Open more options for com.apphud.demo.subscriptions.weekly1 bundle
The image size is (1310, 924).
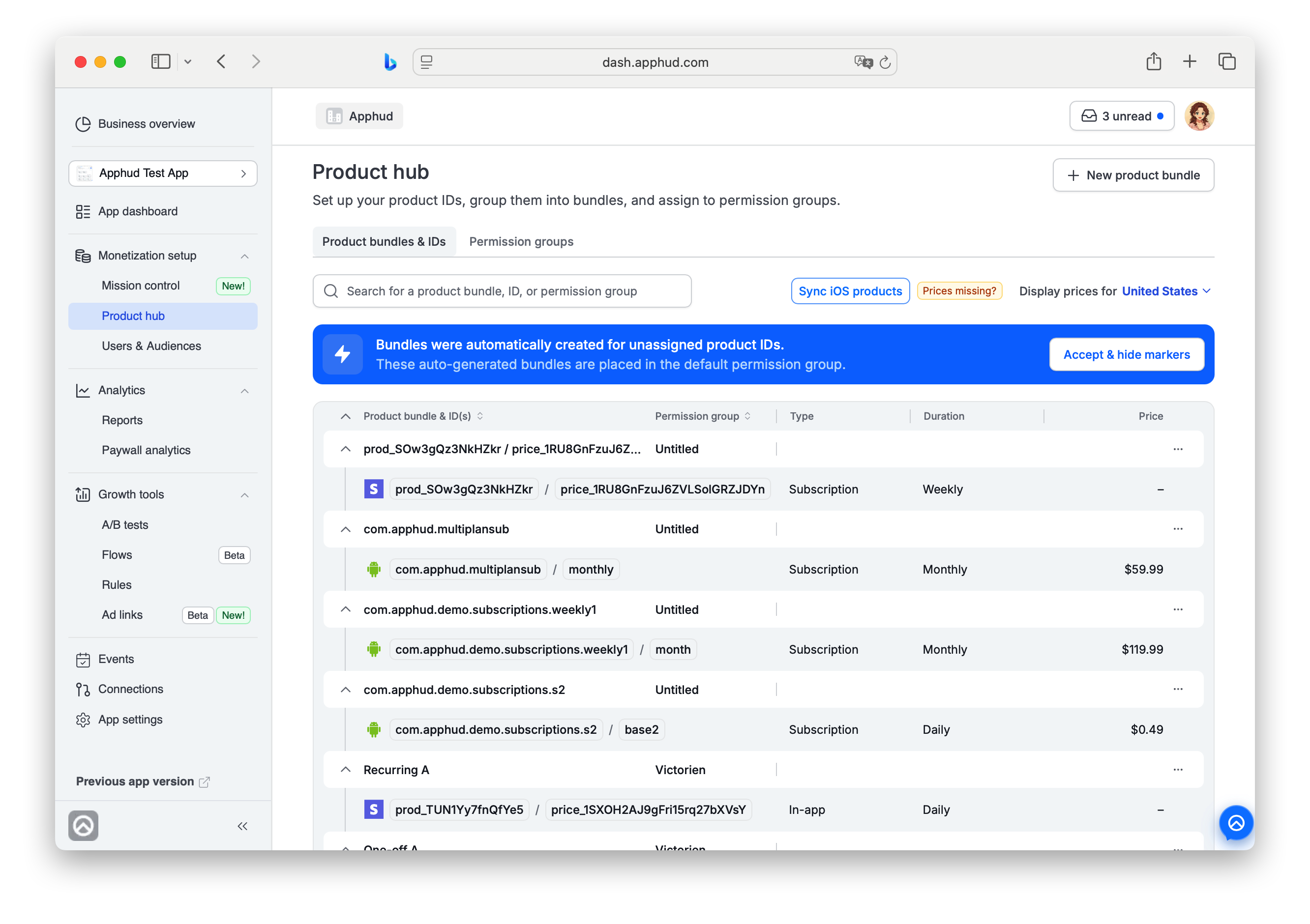click(1178, 610)
